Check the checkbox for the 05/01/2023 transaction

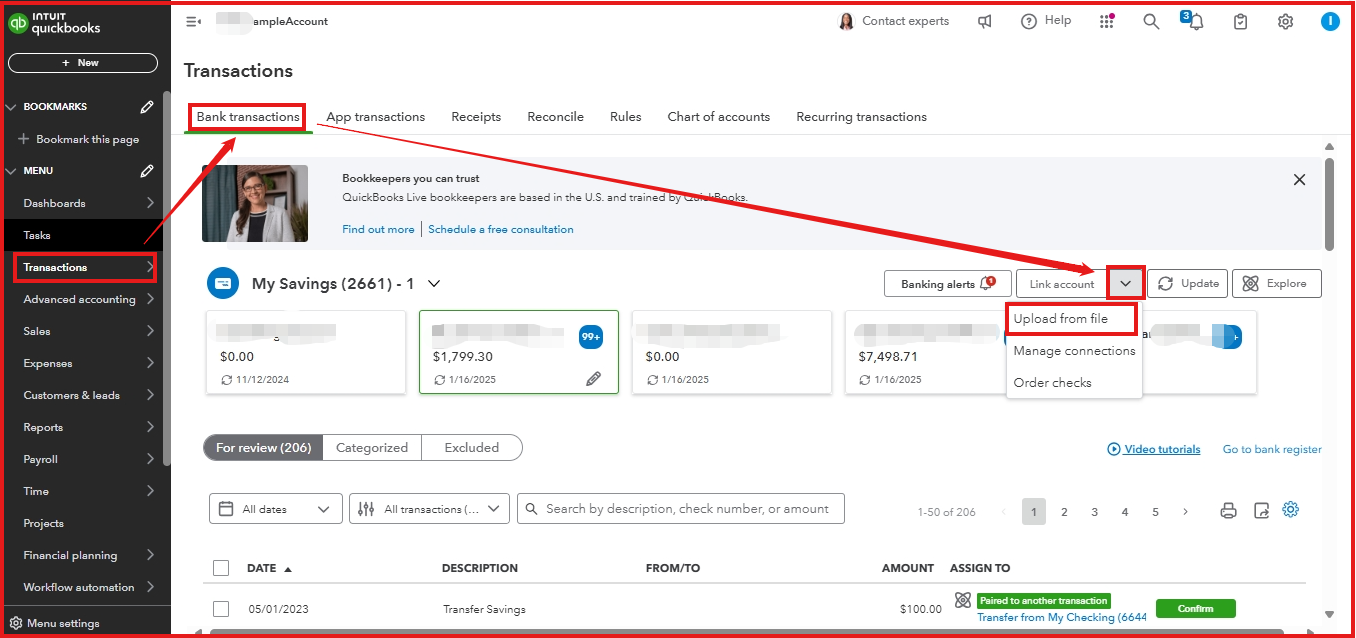[x=221, y=608]
